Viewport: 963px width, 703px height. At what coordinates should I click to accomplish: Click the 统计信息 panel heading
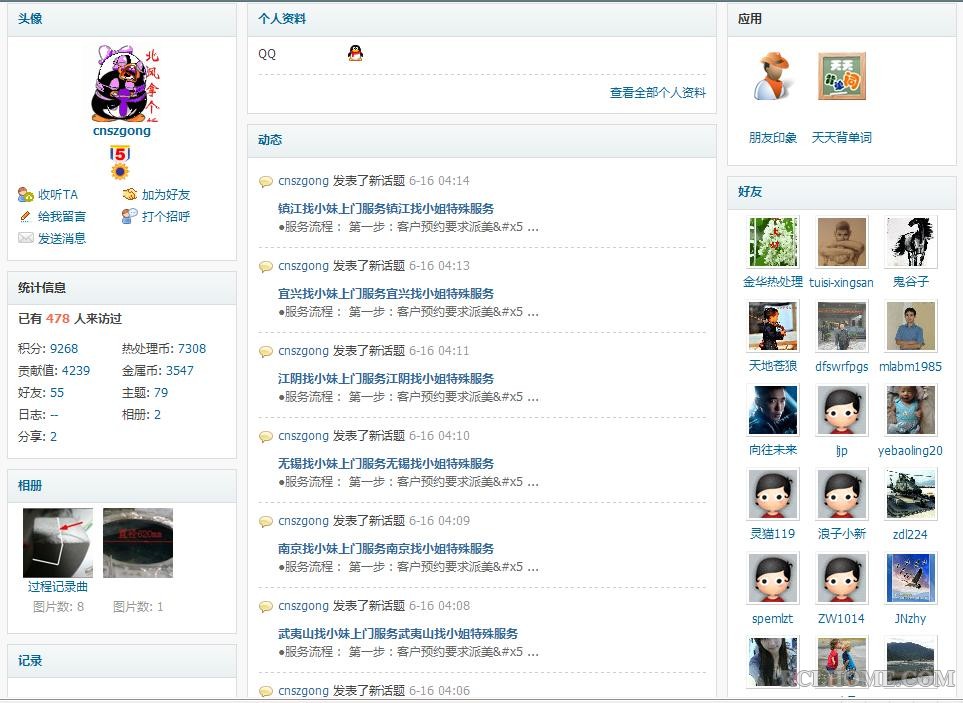click(x=42, y=287)
